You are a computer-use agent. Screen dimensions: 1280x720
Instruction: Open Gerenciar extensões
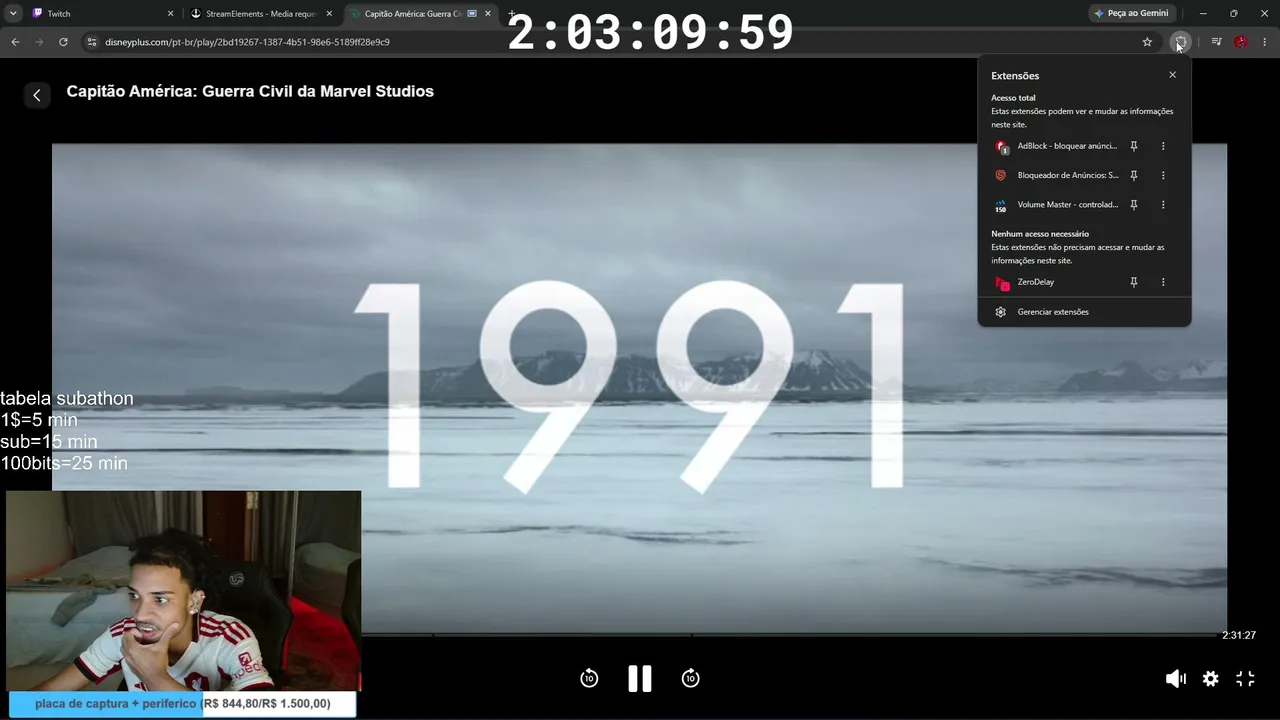(1084, 312)
